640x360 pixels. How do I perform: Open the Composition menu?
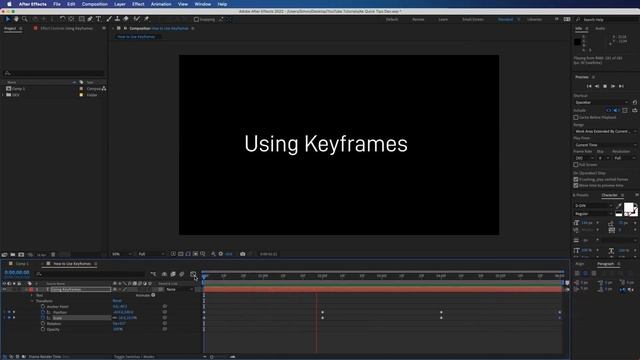[x=94, y=4]
